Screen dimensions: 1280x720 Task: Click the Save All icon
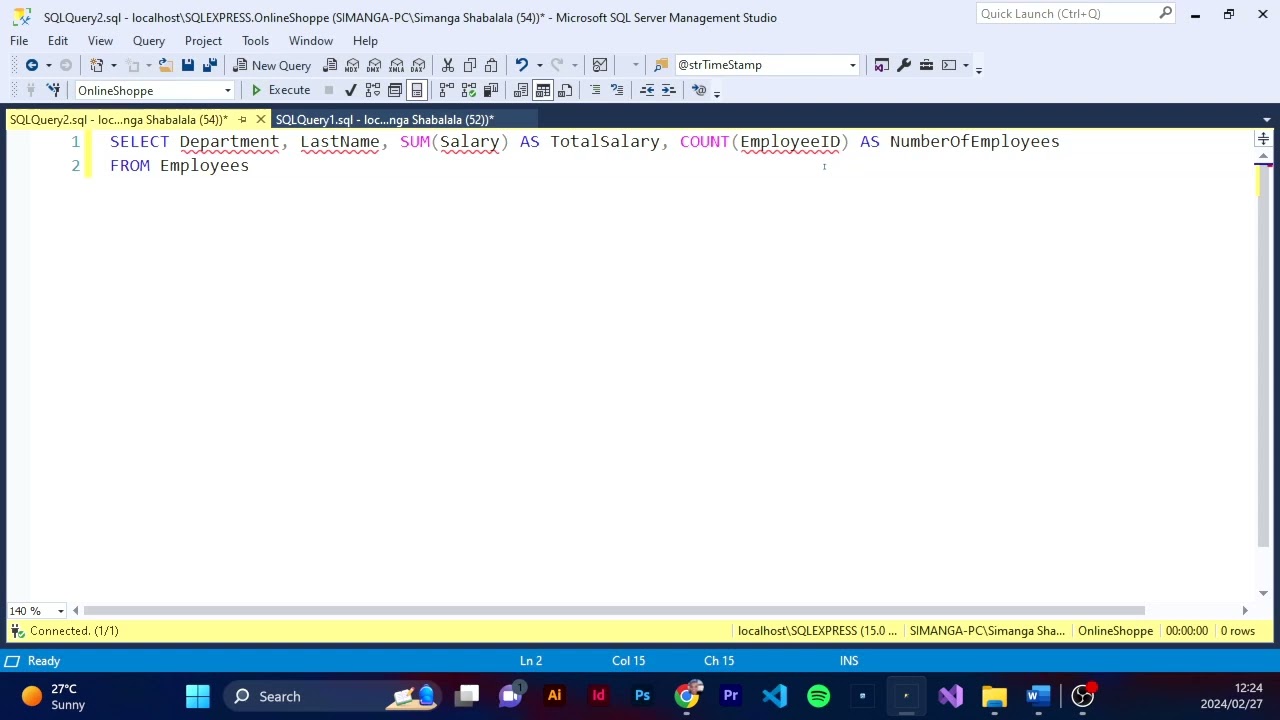(x=210, y=65)
